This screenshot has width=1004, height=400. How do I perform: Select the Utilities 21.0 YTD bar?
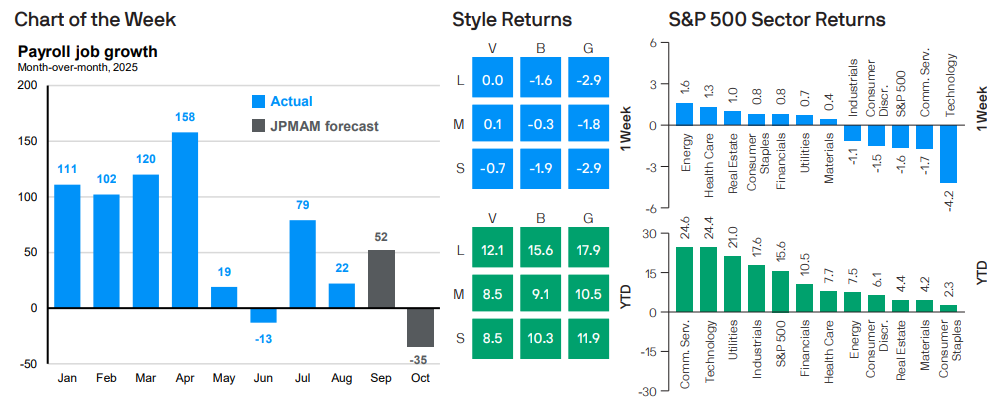(x=733, y=284)
